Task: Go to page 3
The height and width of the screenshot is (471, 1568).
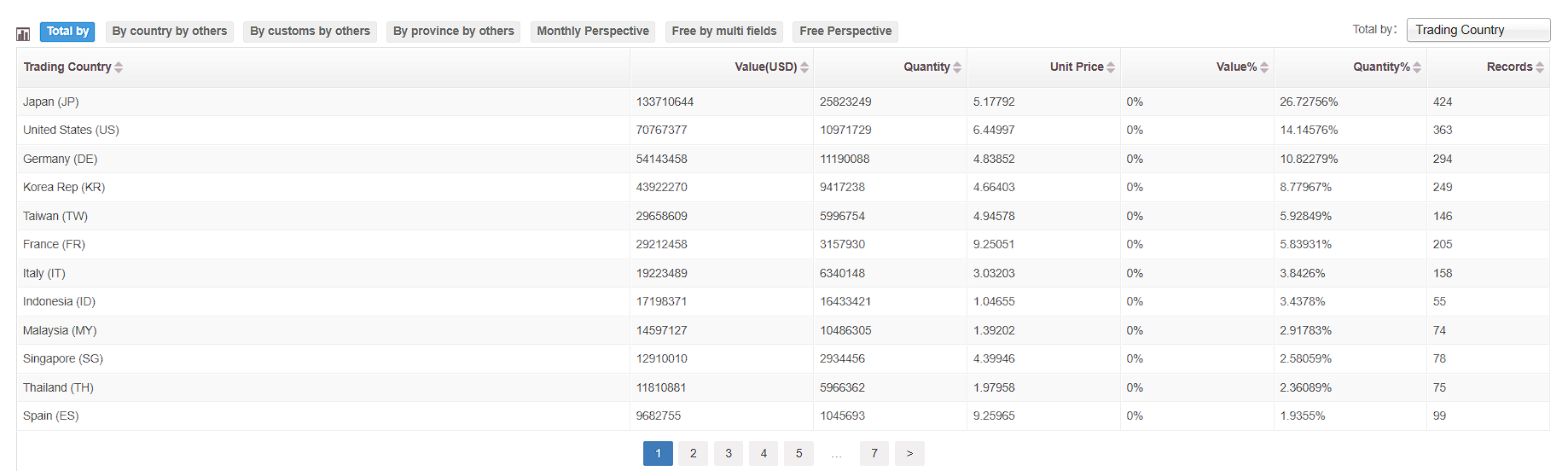Action: 729,453
